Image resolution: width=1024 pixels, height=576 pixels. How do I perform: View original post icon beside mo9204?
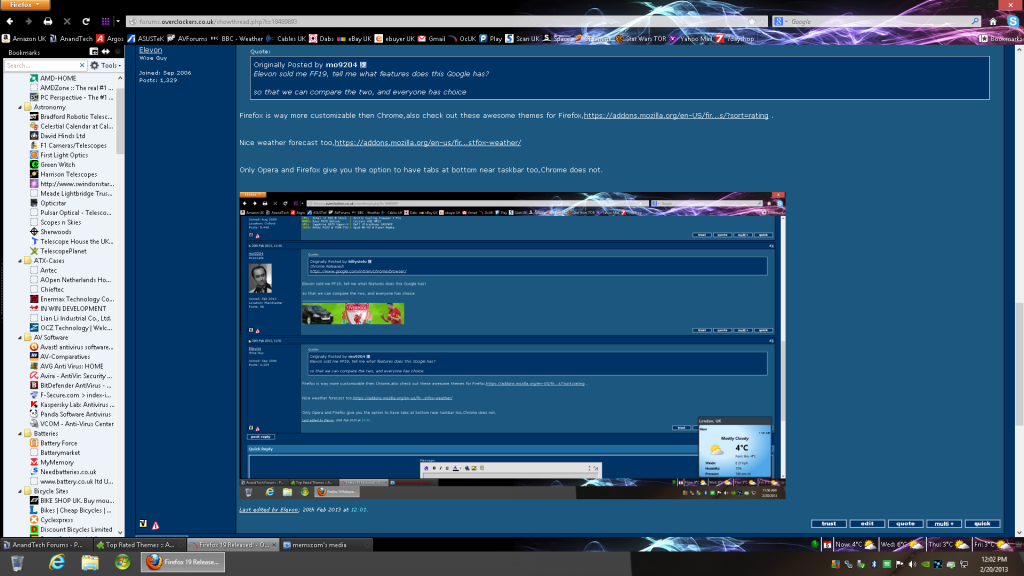click(363, 65)
